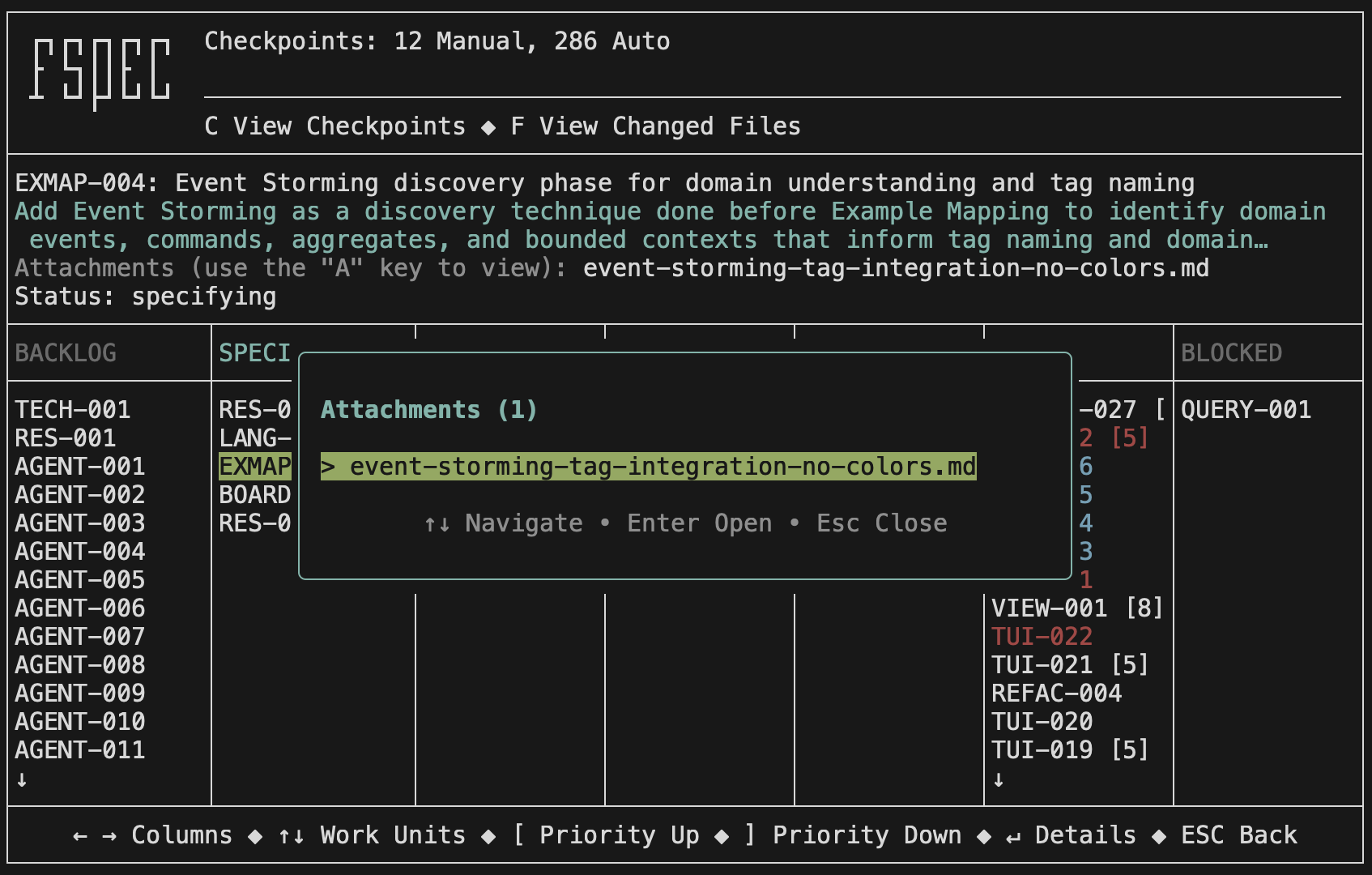The image size is (1372, 875).
Task: Click the backlog scroll-down arrow
Action: [22, 779]
